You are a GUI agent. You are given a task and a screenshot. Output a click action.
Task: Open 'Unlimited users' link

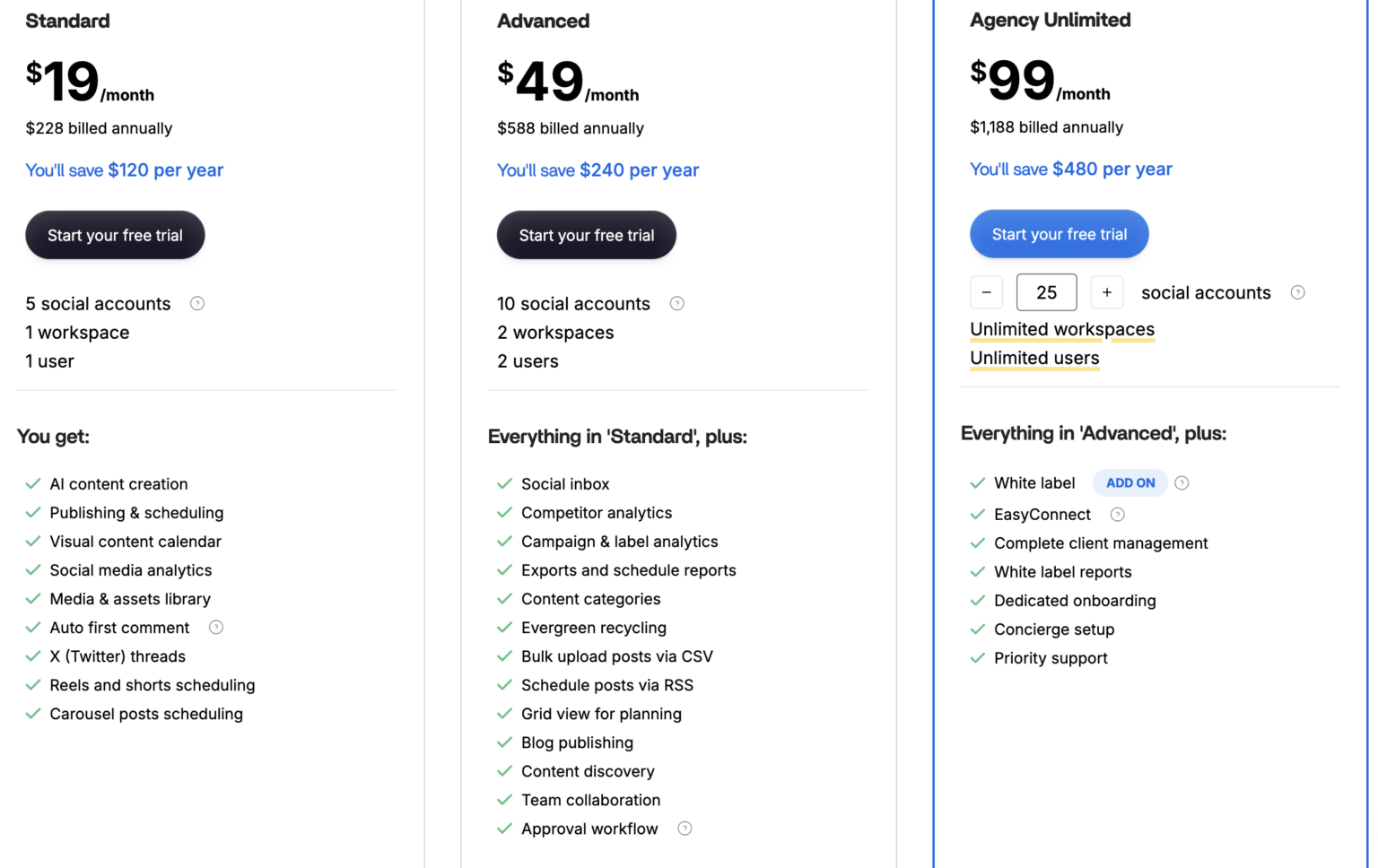[x=1033, y=358]
